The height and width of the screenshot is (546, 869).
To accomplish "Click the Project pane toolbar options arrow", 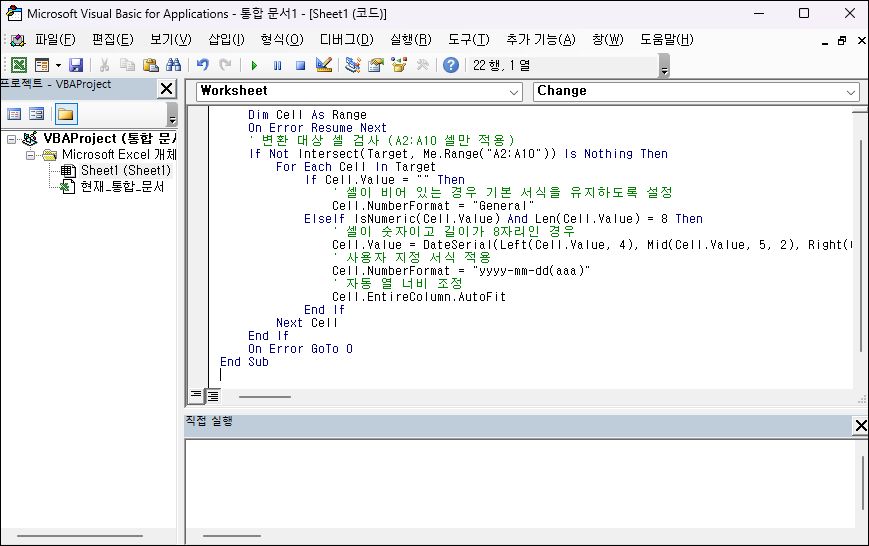I will [172, 114].
